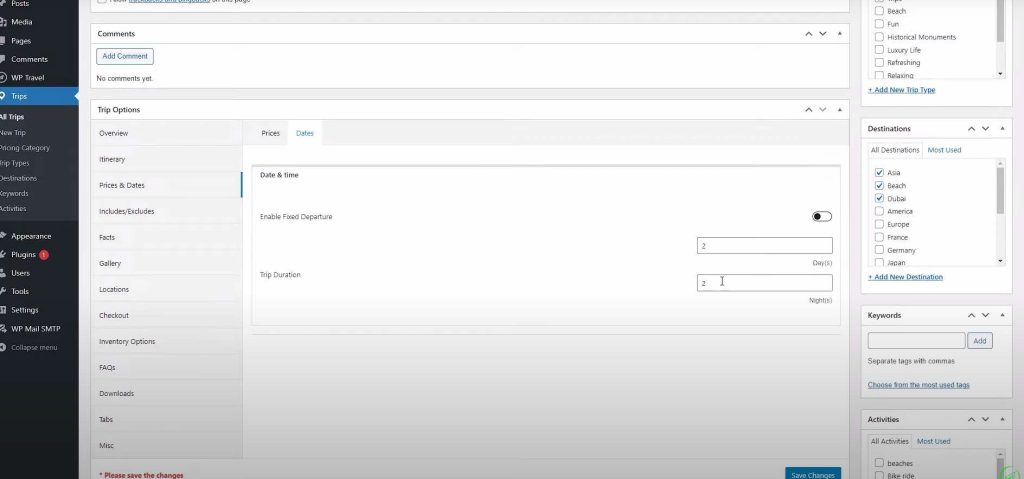Image resolution: width=1024 pixels, height=479 pixels.
Task: Click the Keywords tag input field
Action: [x=916, y=340]
